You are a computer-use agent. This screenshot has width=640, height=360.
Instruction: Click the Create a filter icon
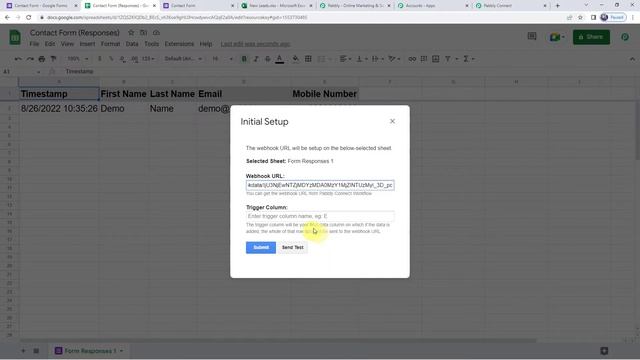448,59
